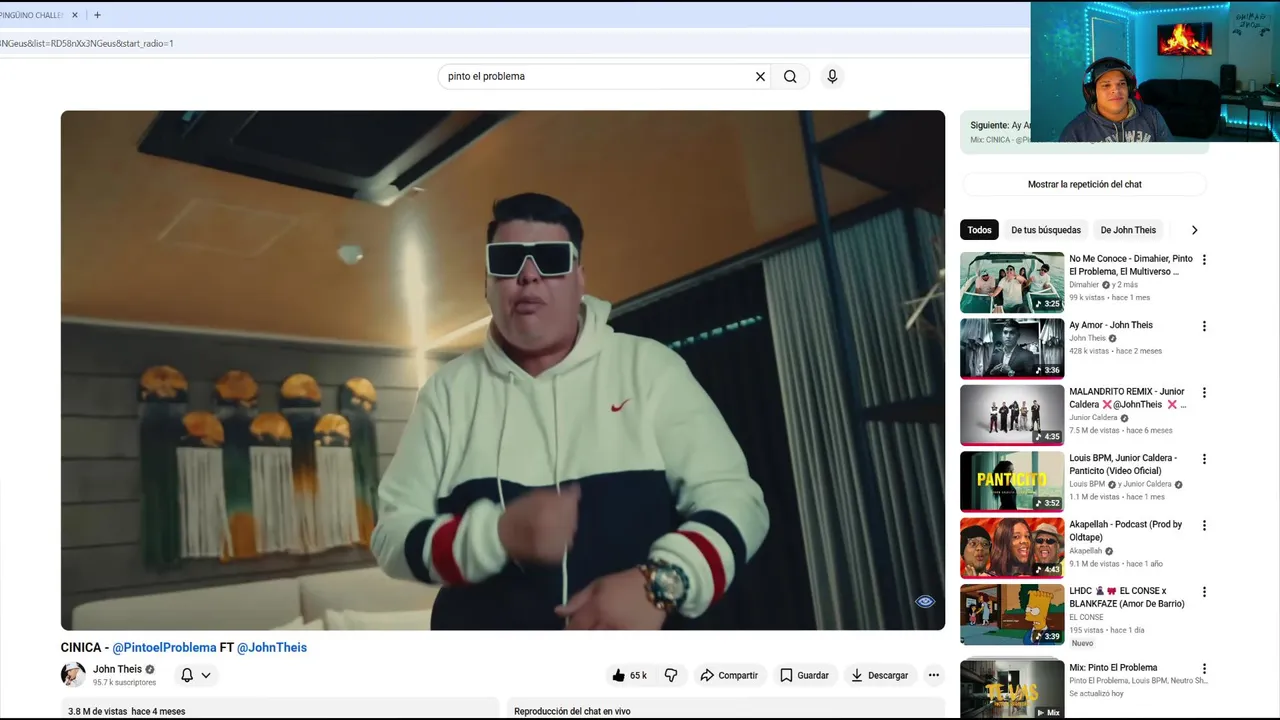Click the Descargar download button
Viewport: 1280px width, 720px height.
(880, 675)
